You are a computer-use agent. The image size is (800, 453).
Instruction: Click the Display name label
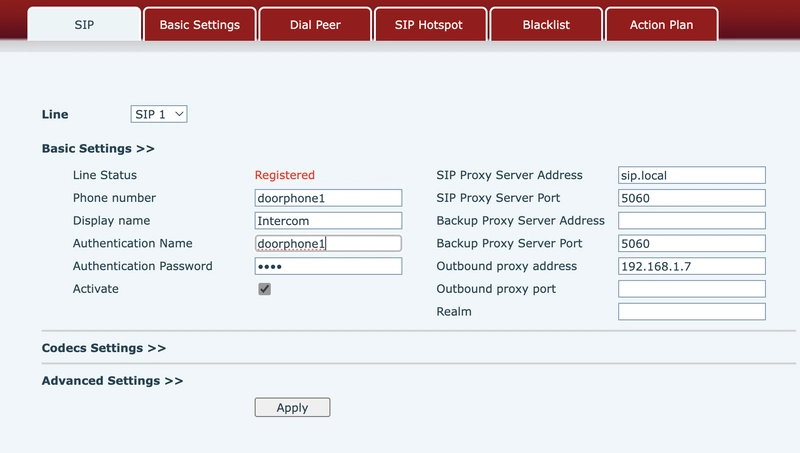[x=111, y=221]
